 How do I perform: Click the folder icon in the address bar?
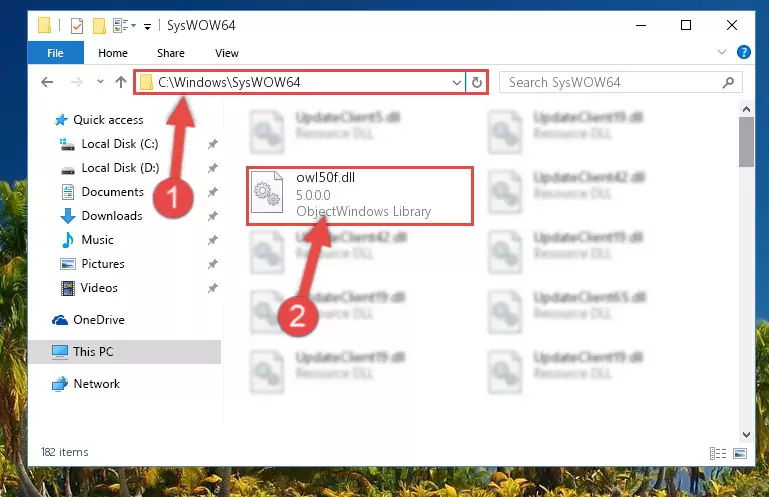(146, 82)
